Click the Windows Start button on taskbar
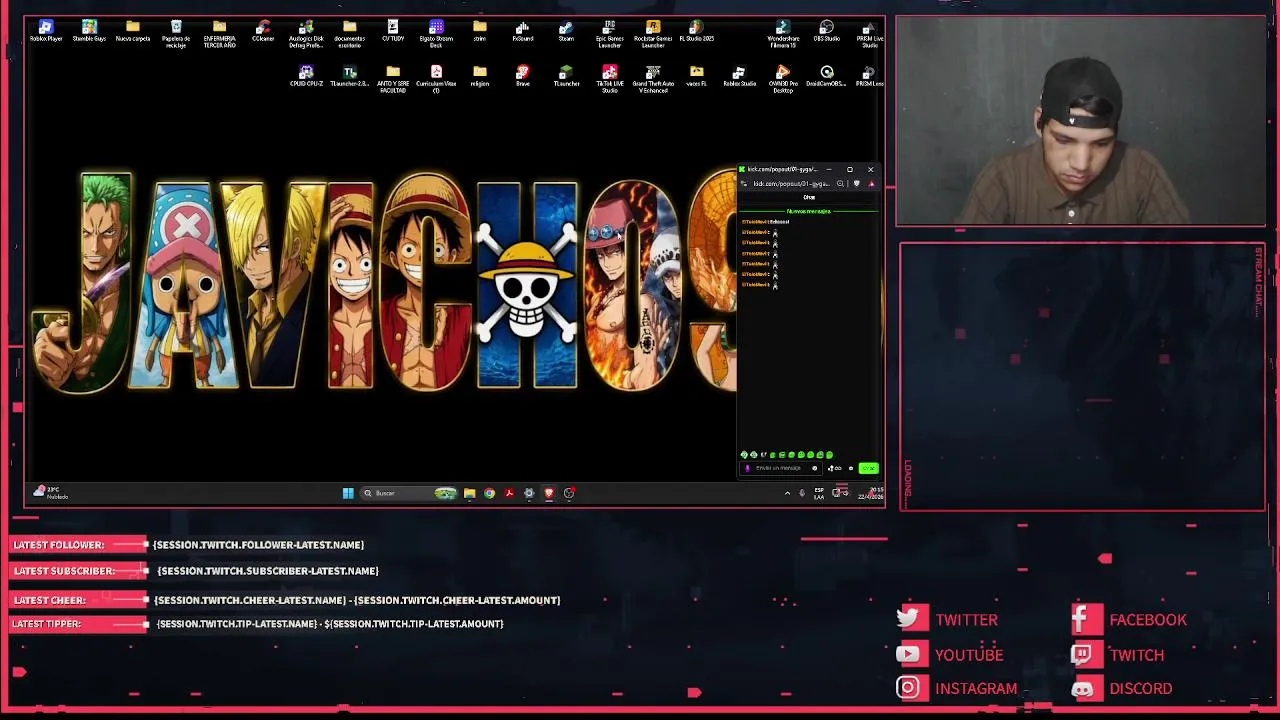 pos(348,493)
